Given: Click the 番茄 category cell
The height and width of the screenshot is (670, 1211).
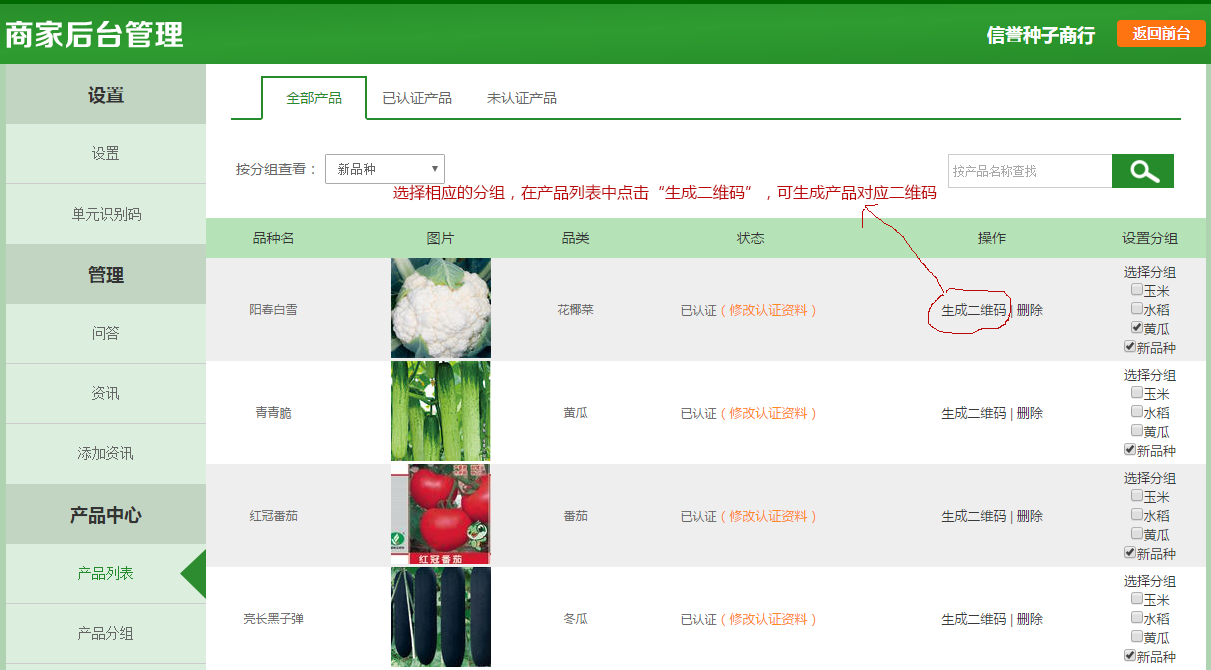Looking at the screenshot, I should click(x=575, y=516).
